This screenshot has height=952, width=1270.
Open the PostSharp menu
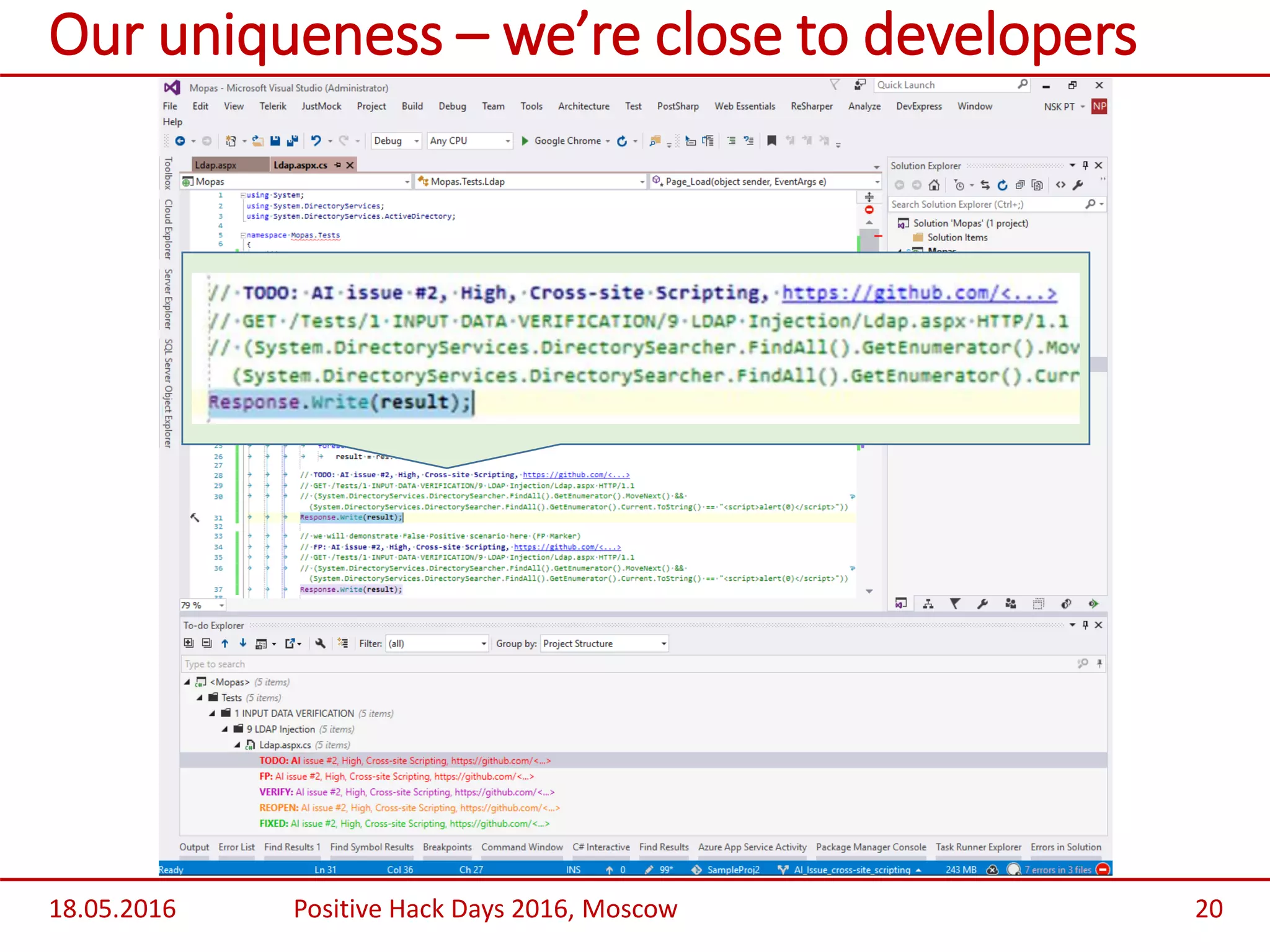[678, 106]
